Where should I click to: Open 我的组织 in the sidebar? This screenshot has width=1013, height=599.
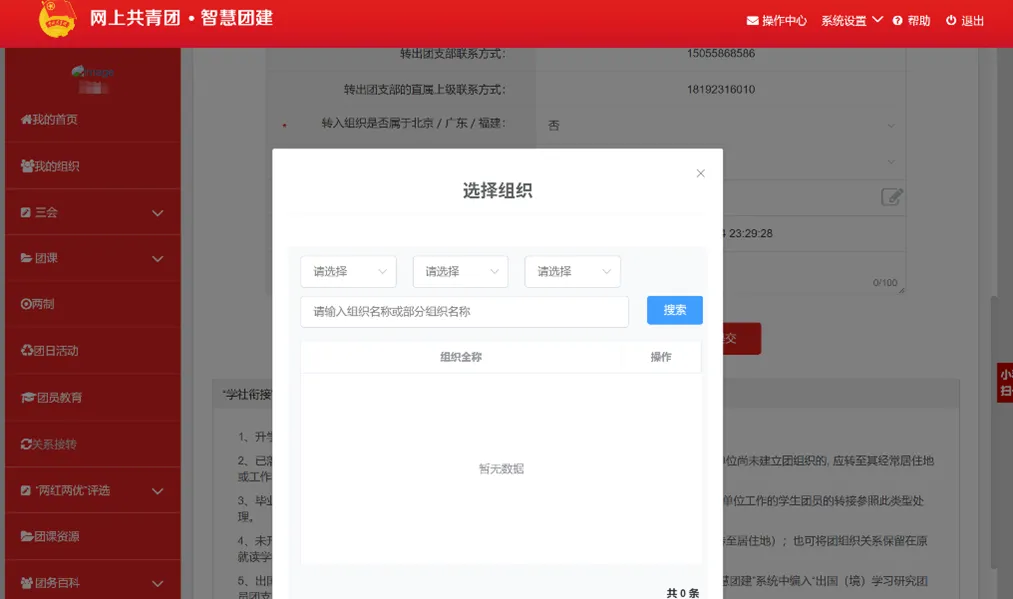tap(50, 166)
